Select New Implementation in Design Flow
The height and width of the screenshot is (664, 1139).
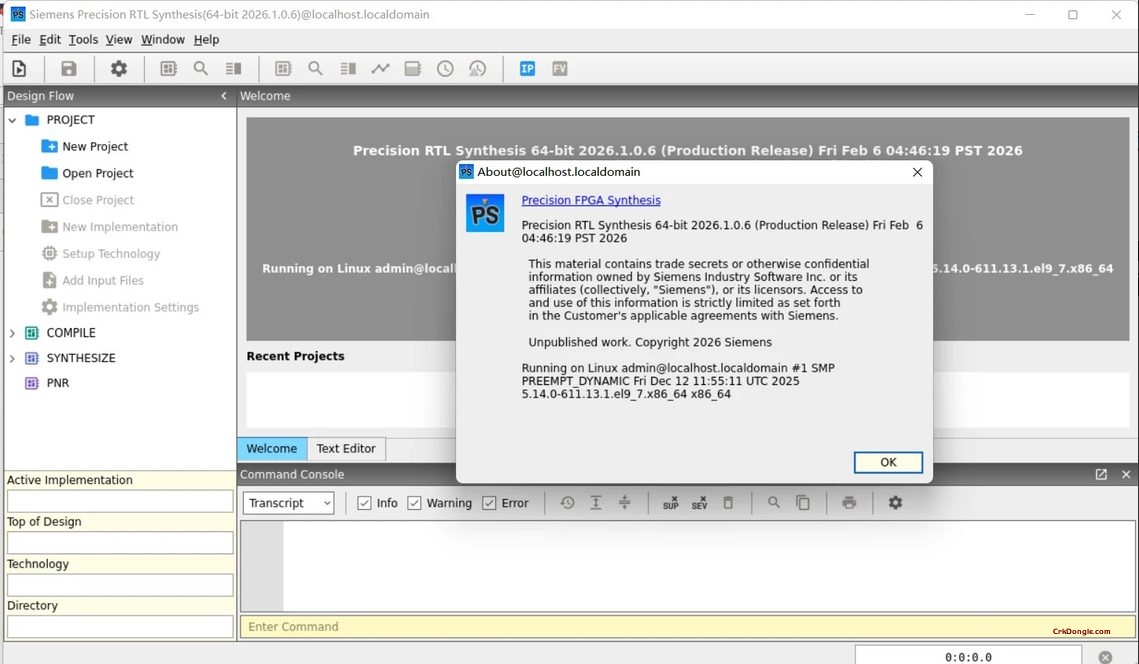pyautogui.click(x=120, y=227)
